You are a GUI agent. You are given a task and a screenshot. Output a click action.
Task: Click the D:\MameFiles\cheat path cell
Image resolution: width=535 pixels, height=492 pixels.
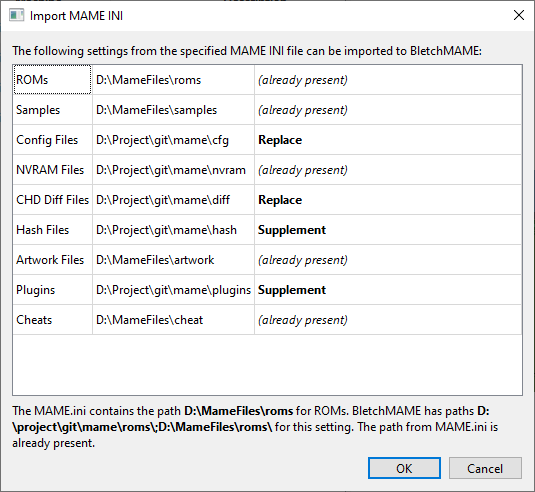click(173, 320)
